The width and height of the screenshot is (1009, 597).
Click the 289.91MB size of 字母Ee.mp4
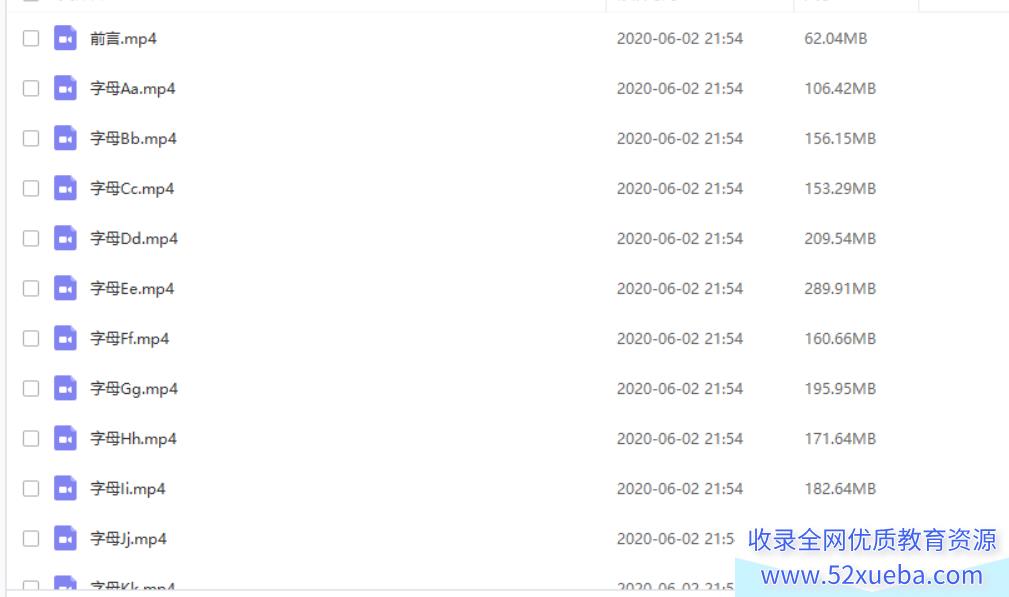pos(840,289)
